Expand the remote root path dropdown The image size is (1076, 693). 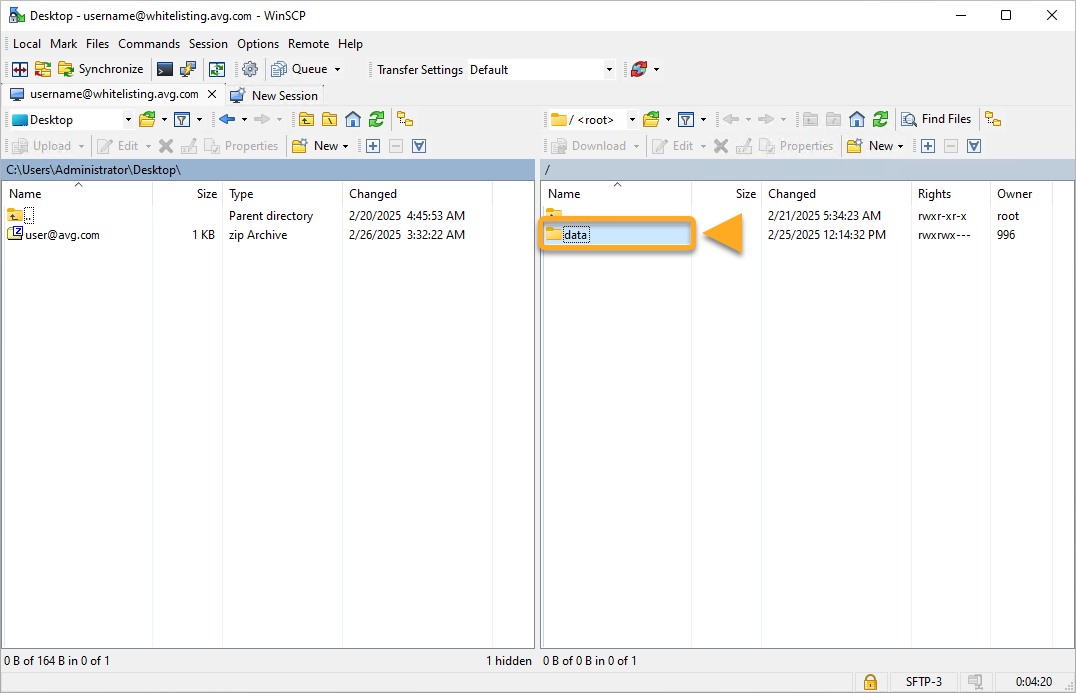click(x=632, y=120)
